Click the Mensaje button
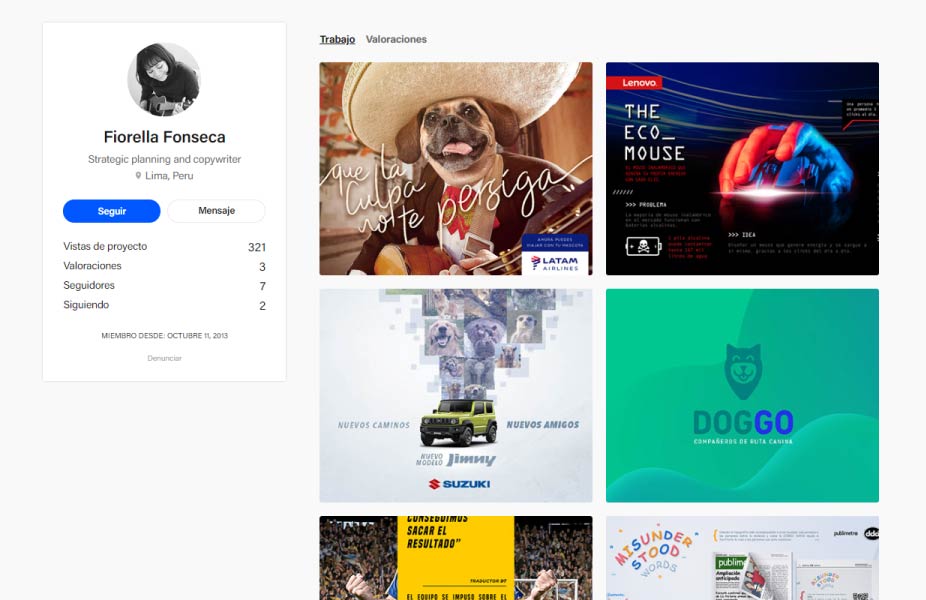 point(216,211)
